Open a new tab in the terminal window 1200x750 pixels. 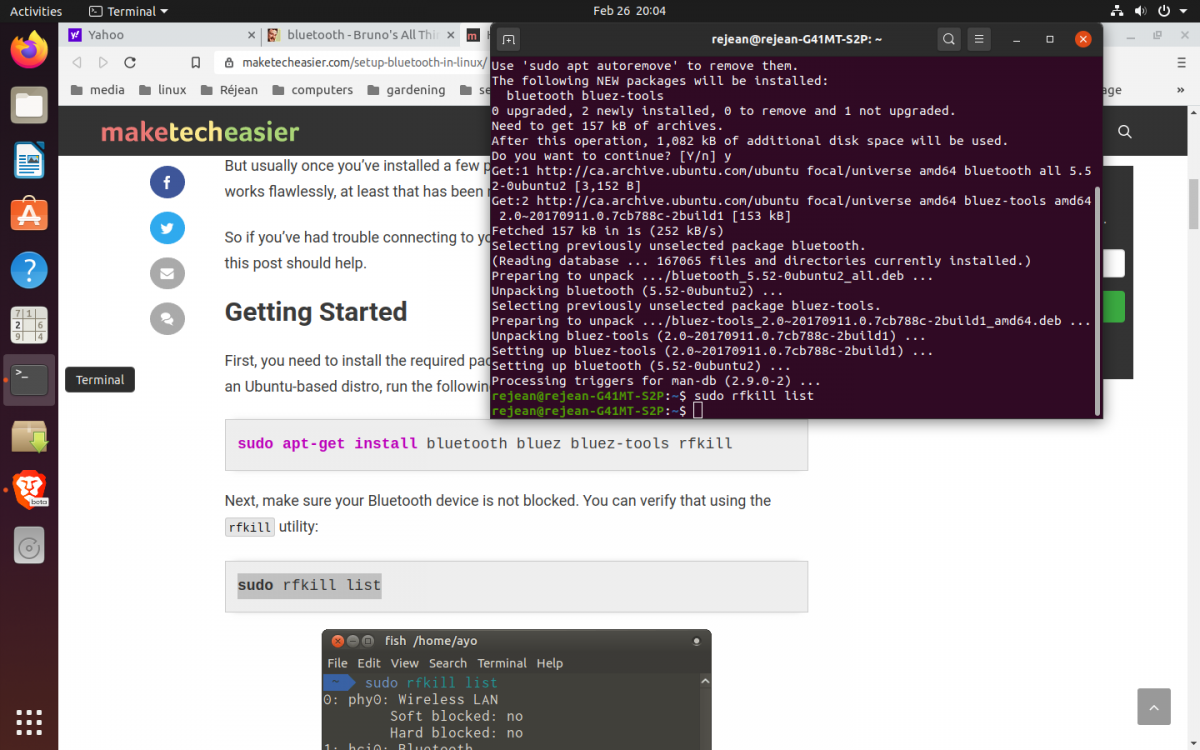pyautogui.click(x=509, y=39)
